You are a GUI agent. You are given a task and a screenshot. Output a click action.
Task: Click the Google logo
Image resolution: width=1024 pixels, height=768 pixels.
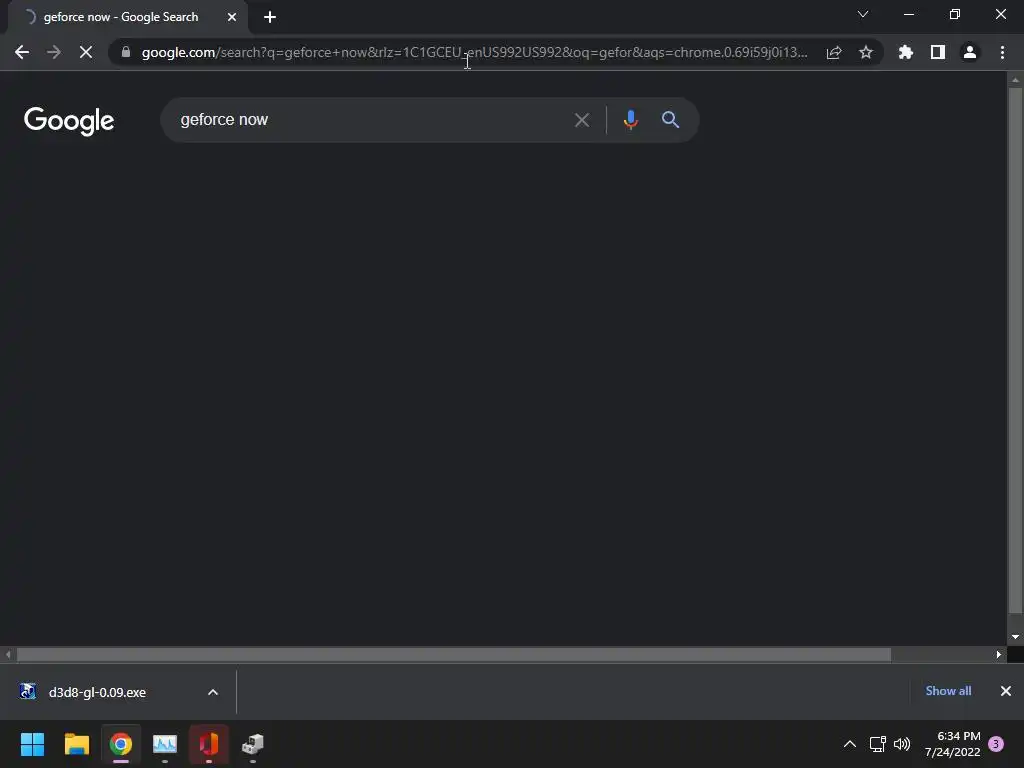click(69, 121)
